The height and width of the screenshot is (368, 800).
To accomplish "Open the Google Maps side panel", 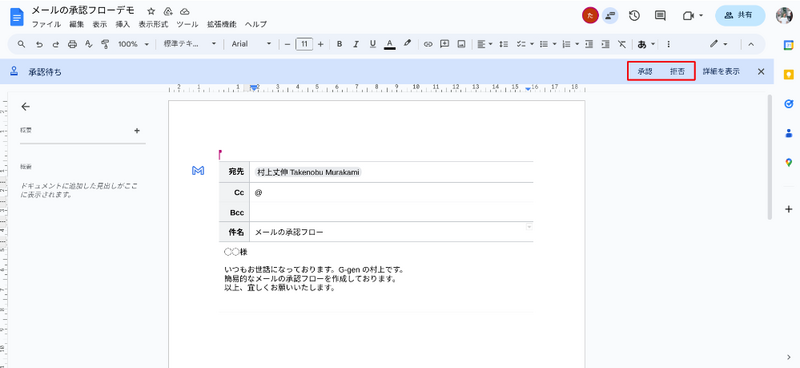I will [789, 163].
